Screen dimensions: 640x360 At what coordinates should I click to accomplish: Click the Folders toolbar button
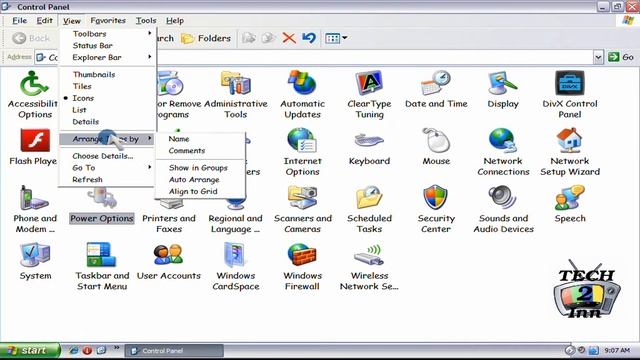pyautogui.click(x=206, y=38)
